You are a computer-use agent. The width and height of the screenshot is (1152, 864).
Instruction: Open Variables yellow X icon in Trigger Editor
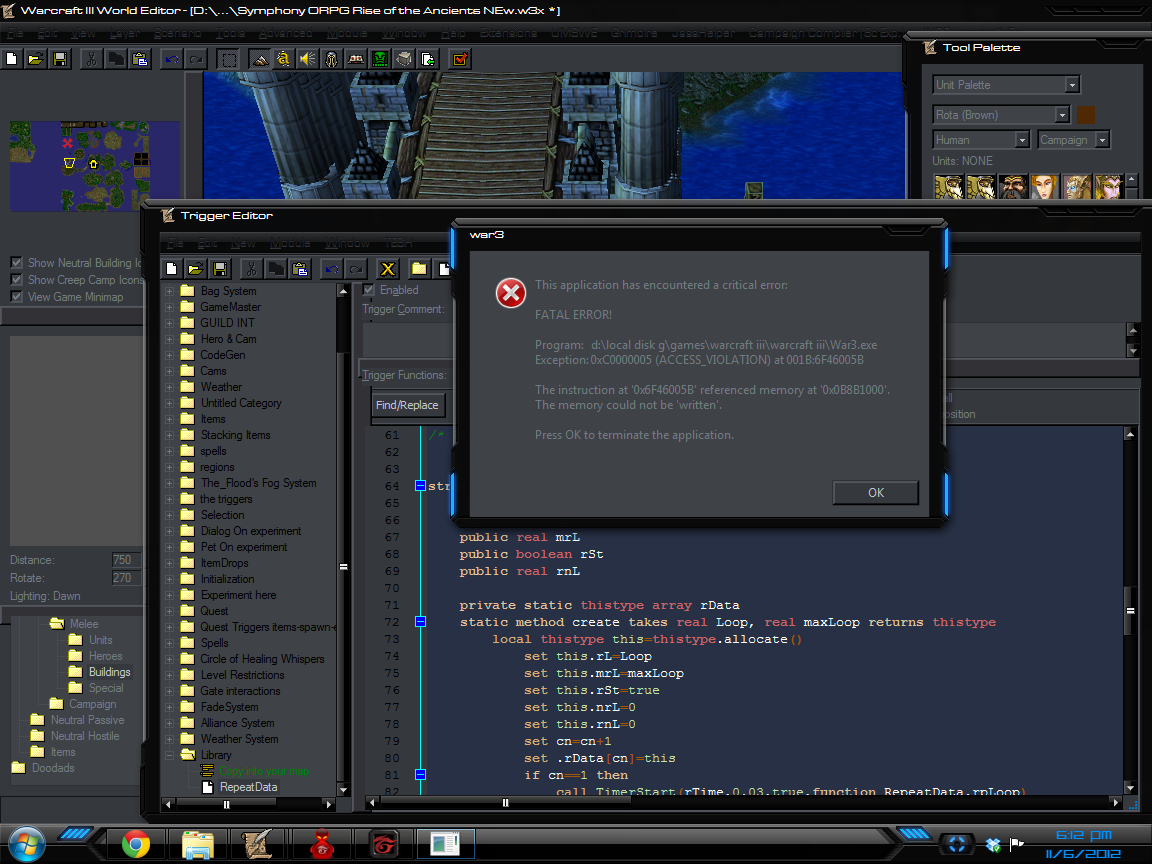[388, 269]
